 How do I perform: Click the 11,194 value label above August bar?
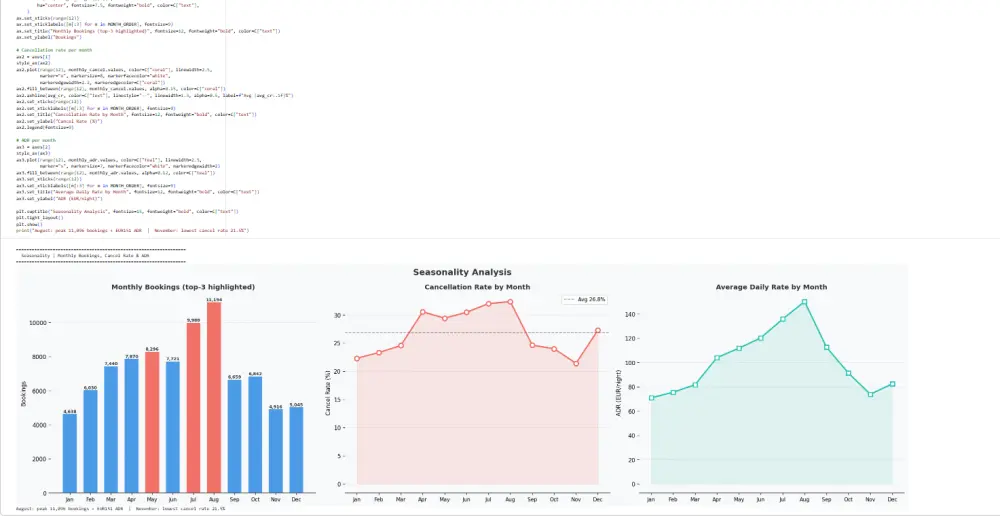coord(214,300)
